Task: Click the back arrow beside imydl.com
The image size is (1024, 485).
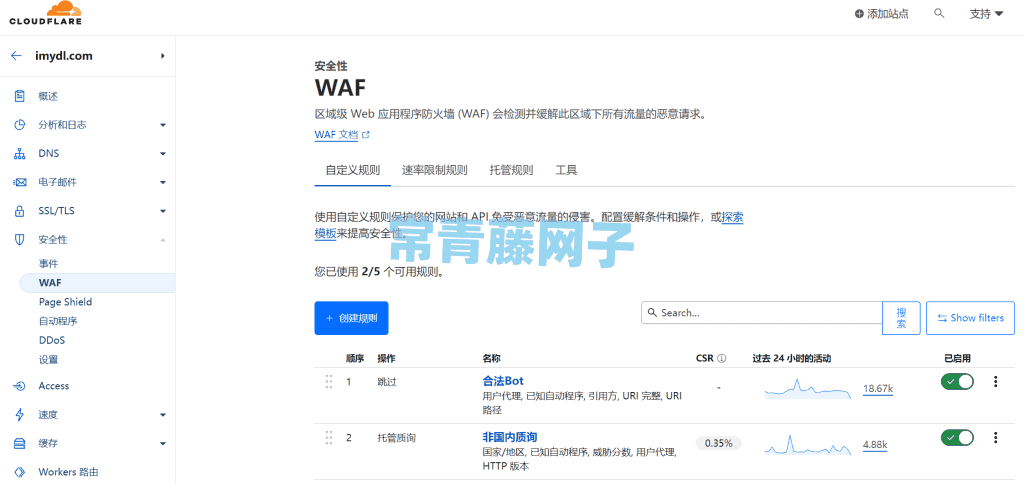Action: pyautogui.click(x=16, y=56)
